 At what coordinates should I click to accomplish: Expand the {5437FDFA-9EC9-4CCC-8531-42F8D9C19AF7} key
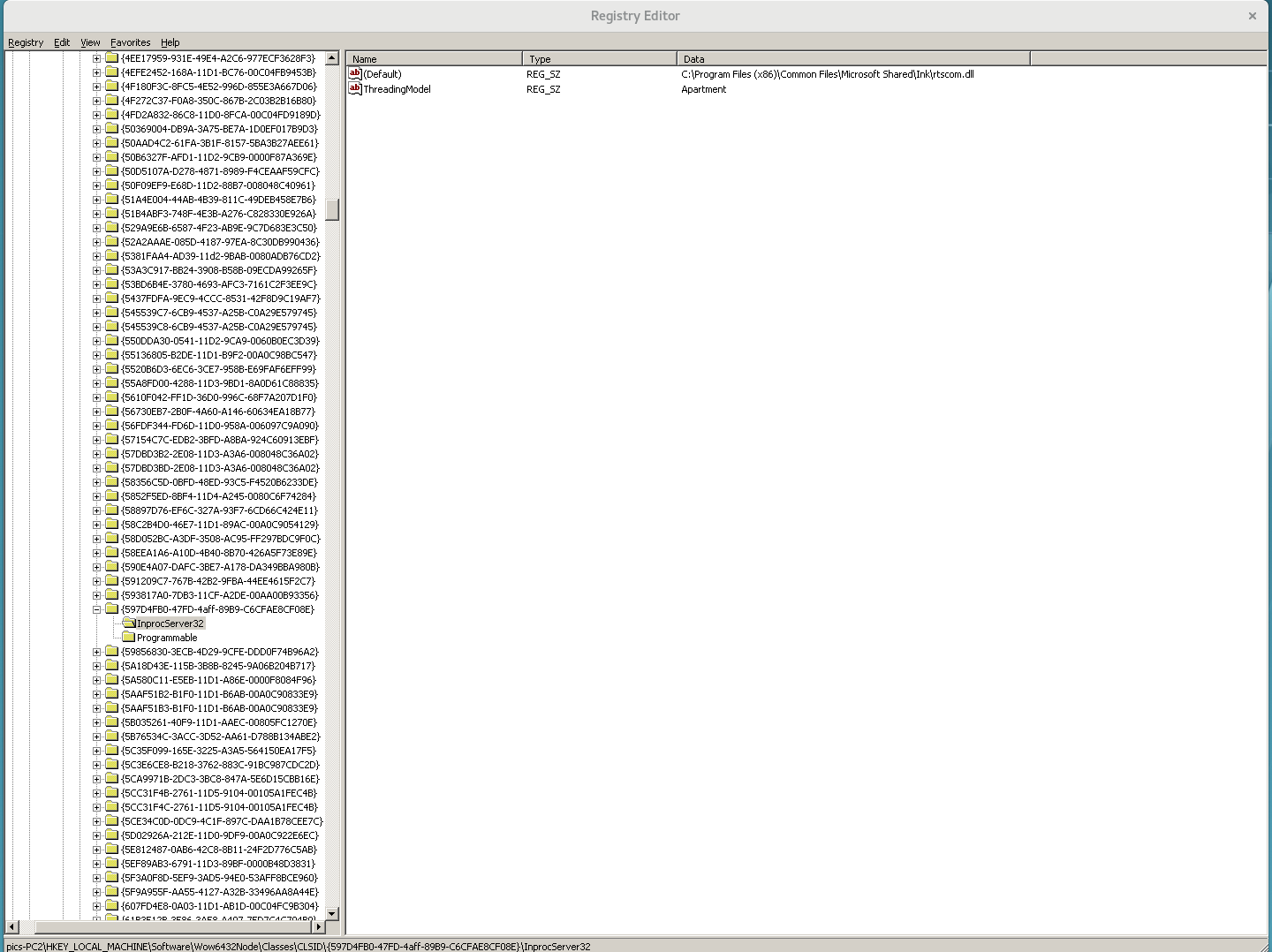96,298
